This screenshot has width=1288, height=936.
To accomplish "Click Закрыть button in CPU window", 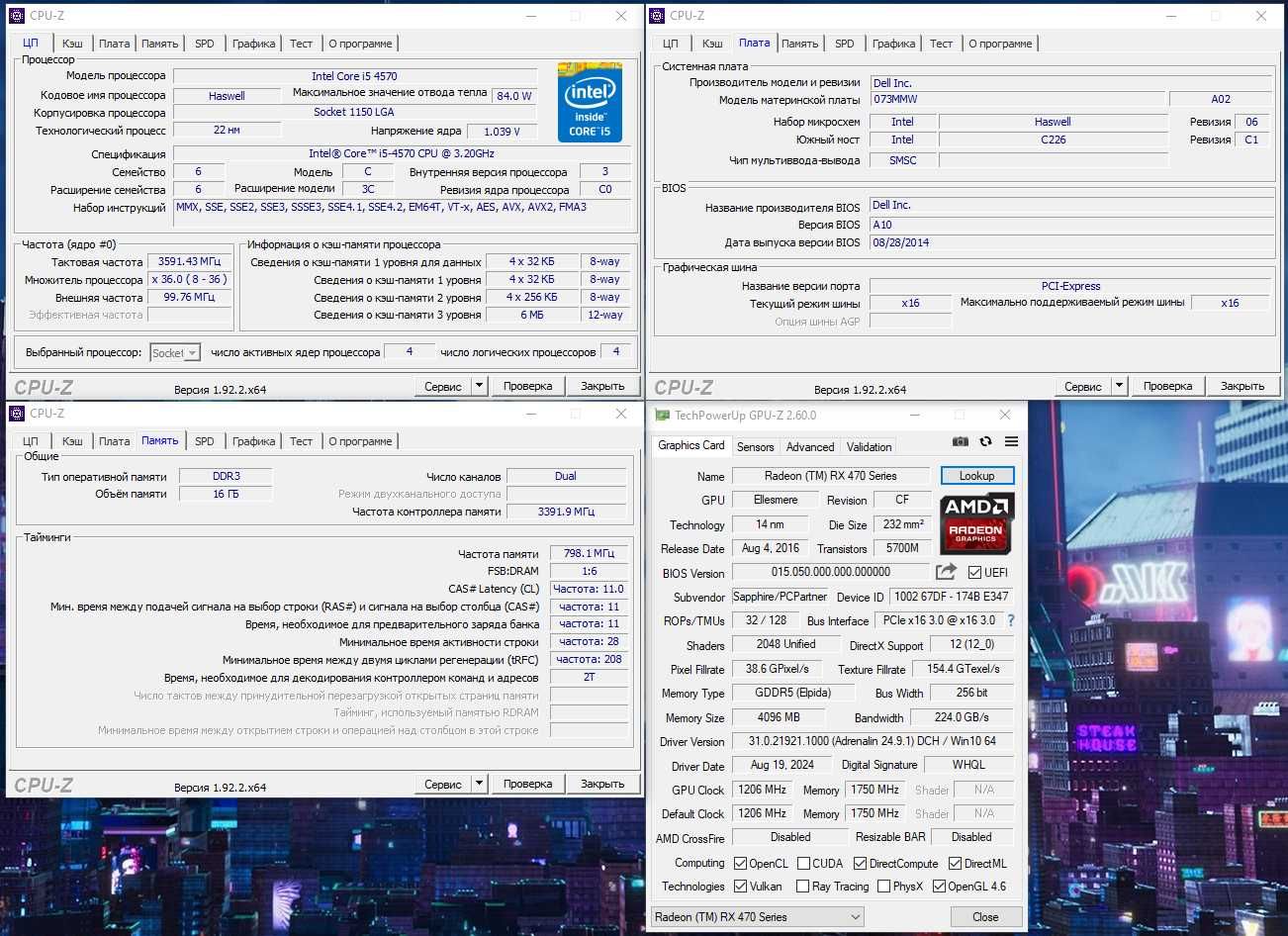I will [602, 386].
